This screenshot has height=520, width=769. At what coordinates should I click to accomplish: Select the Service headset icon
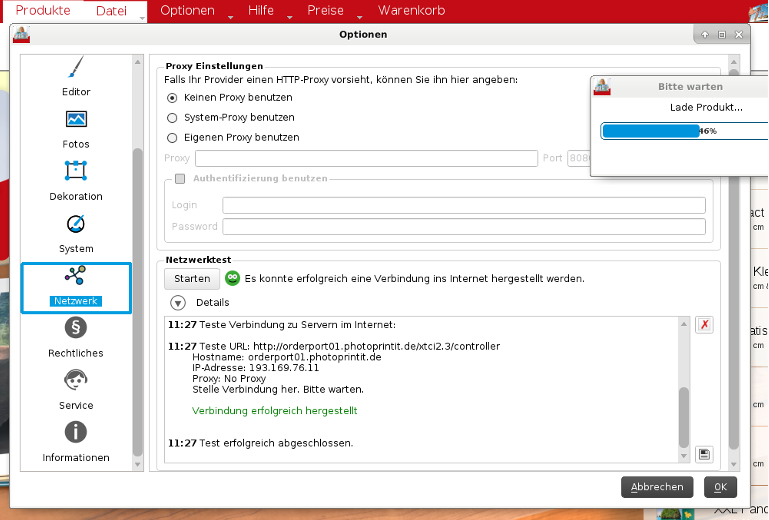(x=76, y=380)
